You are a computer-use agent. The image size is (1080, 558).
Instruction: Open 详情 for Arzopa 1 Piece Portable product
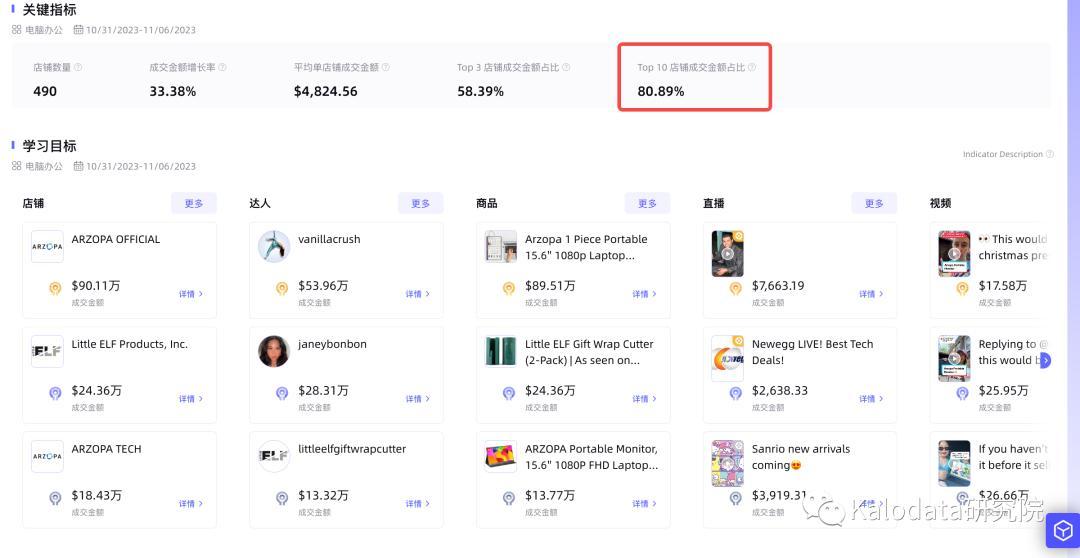644,294
